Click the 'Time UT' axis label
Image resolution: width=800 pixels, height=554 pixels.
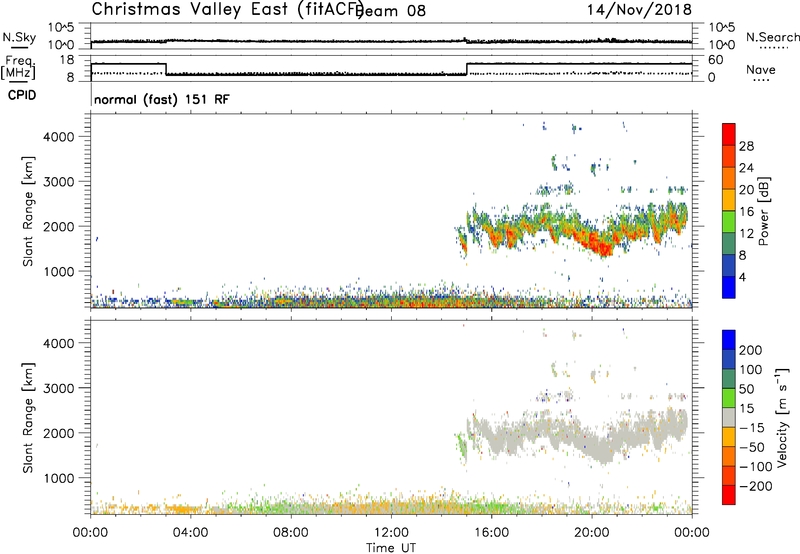391,548
